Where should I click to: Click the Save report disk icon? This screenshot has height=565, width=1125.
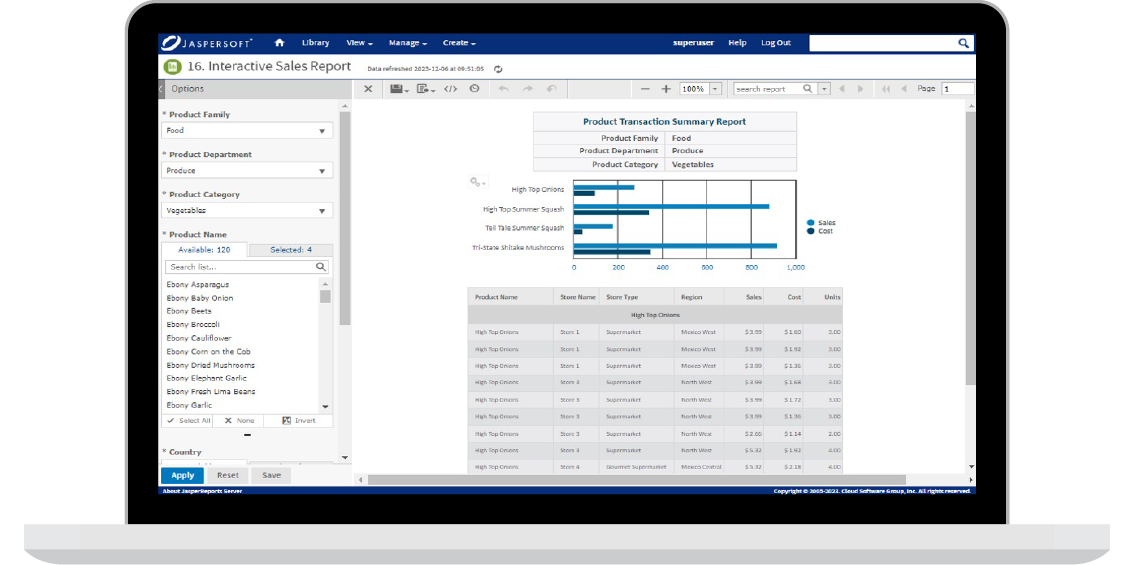click(397, 89)
